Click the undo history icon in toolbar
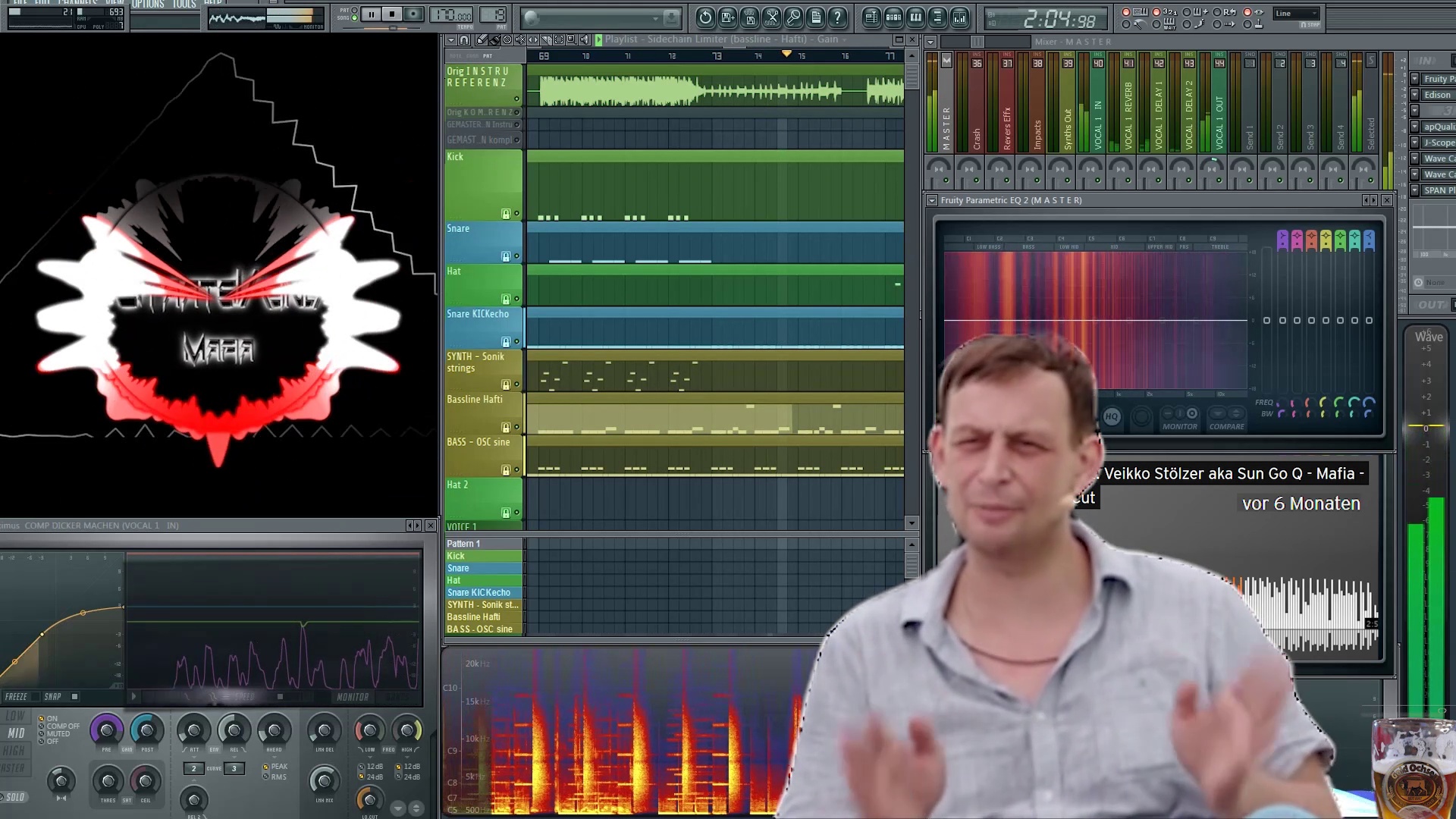1456x819 pixels. (x=705, y=17)
